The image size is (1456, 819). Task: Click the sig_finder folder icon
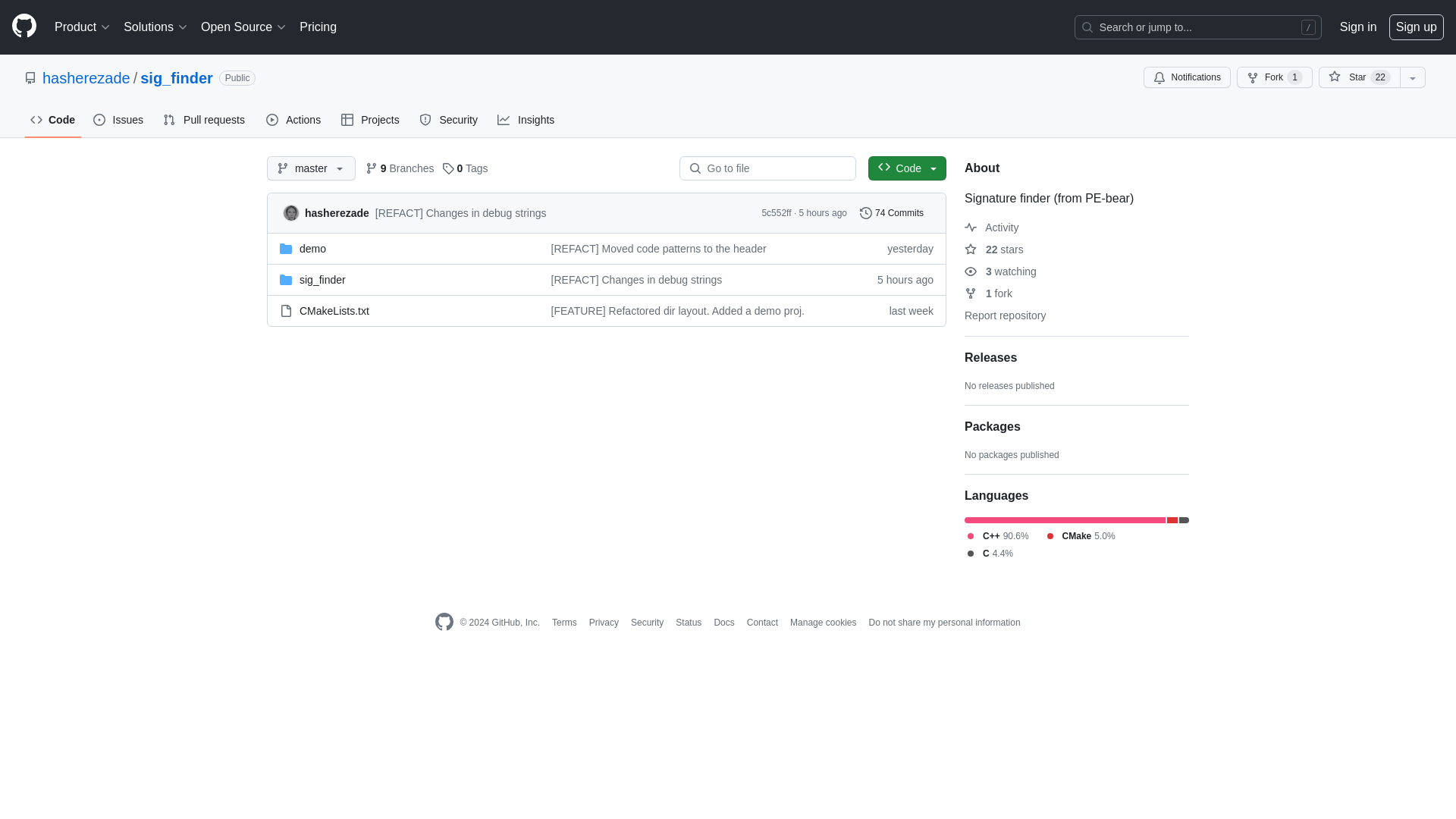pyautogui.click(x=286, y=280)
